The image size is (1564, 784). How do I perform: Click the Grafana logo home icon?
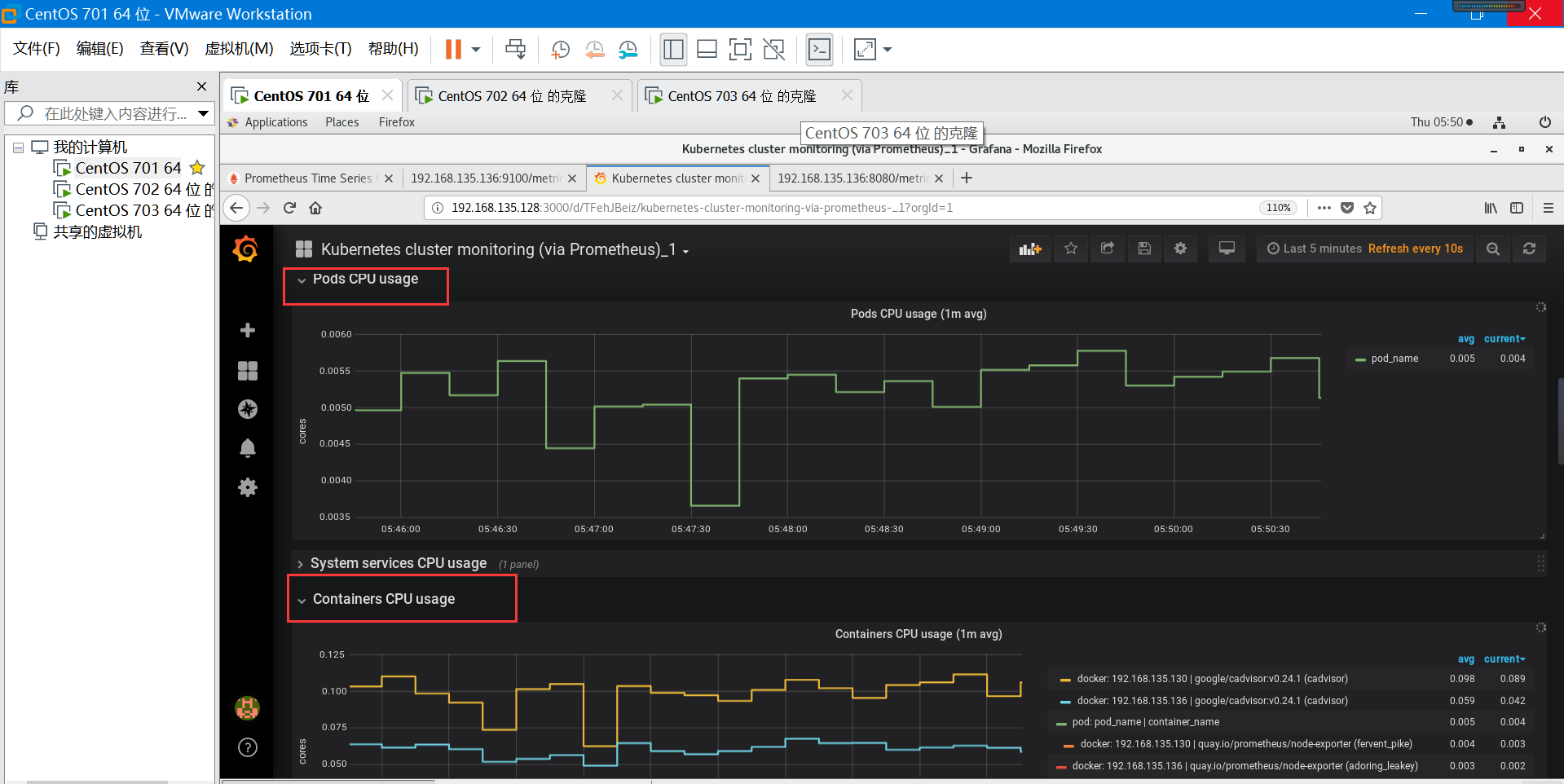point(245,249)
